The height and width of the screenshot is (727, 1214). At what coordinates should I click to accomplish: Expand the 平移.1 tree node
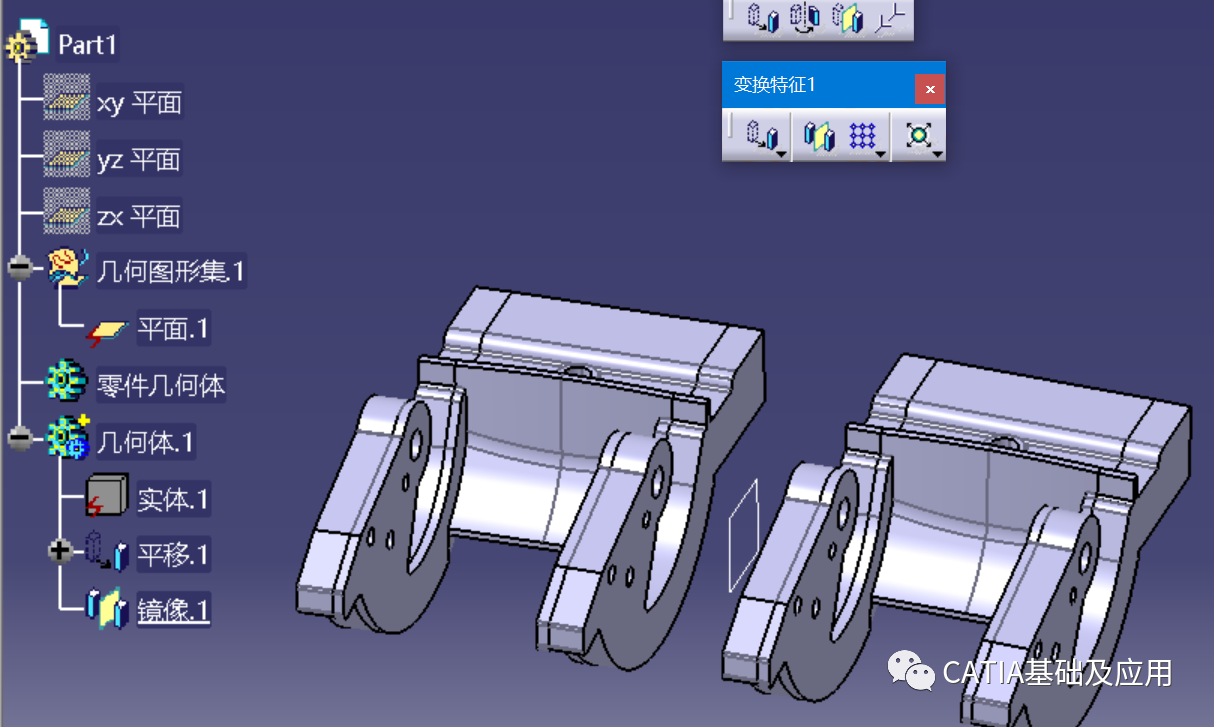point(61,550)
